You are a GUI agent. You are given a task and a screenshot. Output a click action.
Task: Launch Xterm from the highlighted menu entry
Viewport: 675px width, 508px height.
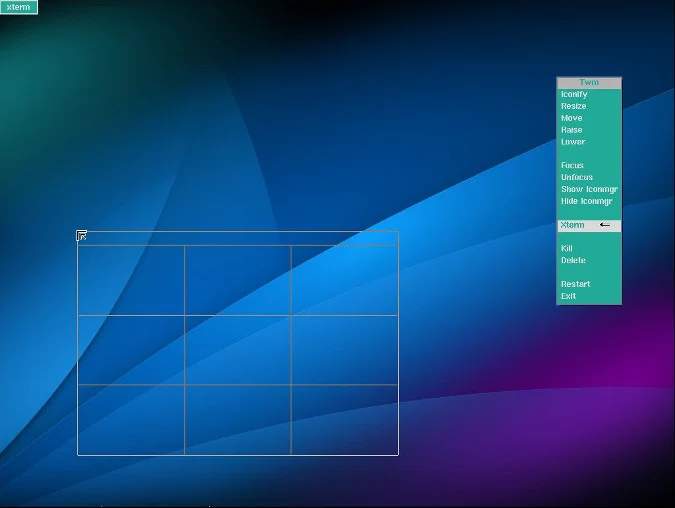pos(589,225)
